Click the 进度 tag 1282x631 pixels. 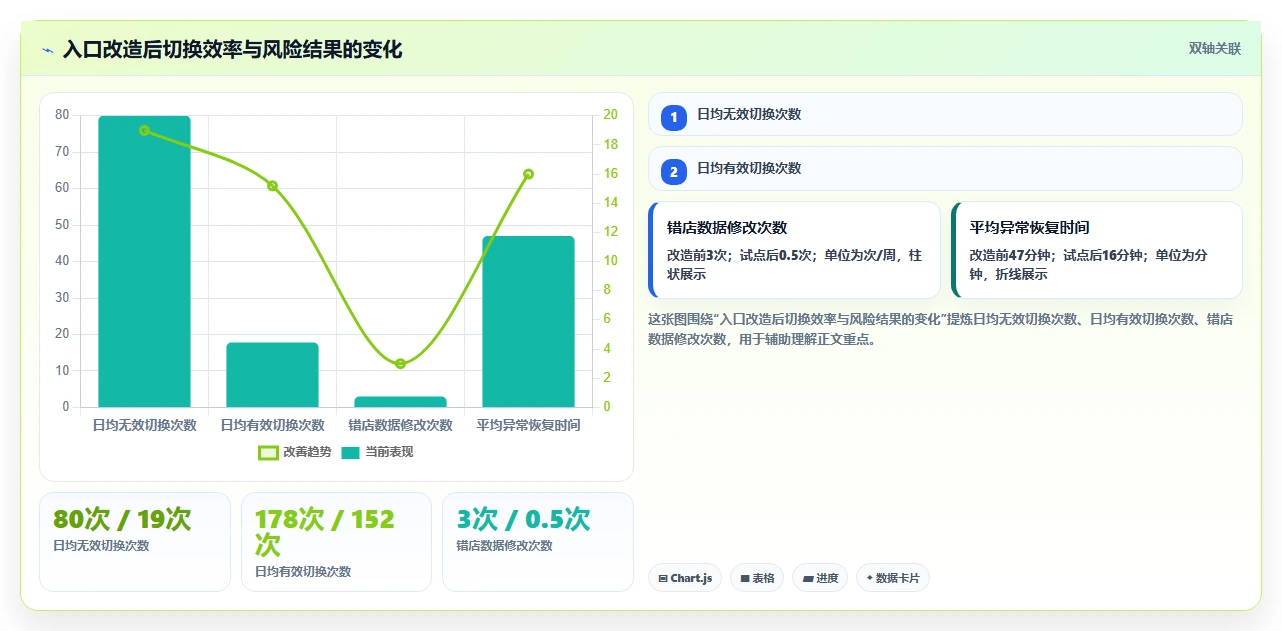click(x=820, y=578)
